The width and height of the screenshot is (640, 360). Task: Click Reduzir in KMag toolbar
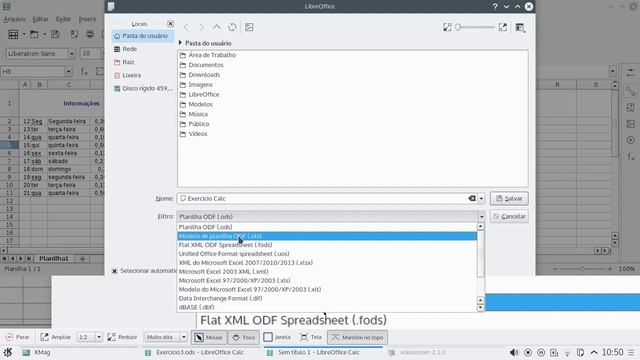pyautogui.click(x=122, y=337)
